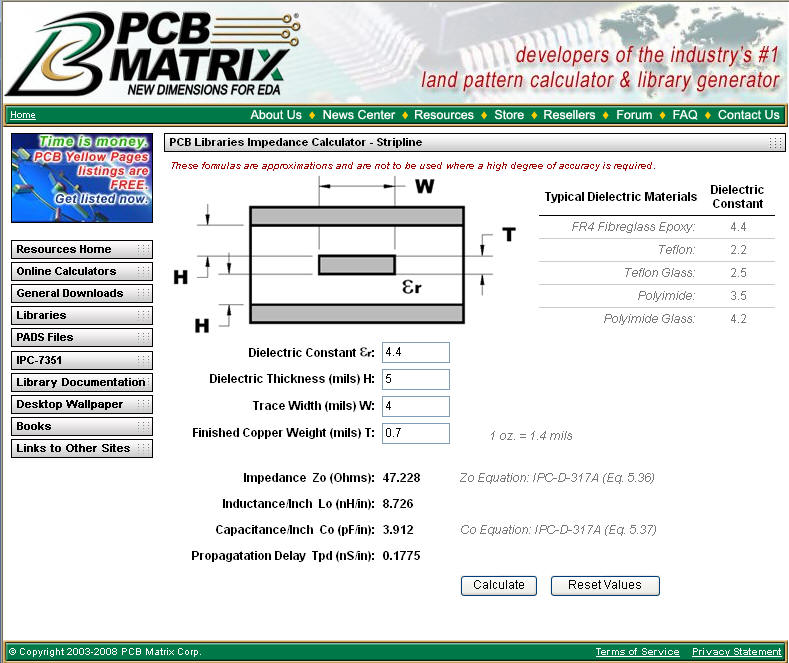The height and width of the screenshot is (663, 789).
Task: Click the copyright 2003-2008 PCB Matrix text
Action: [x=105, y=652]
